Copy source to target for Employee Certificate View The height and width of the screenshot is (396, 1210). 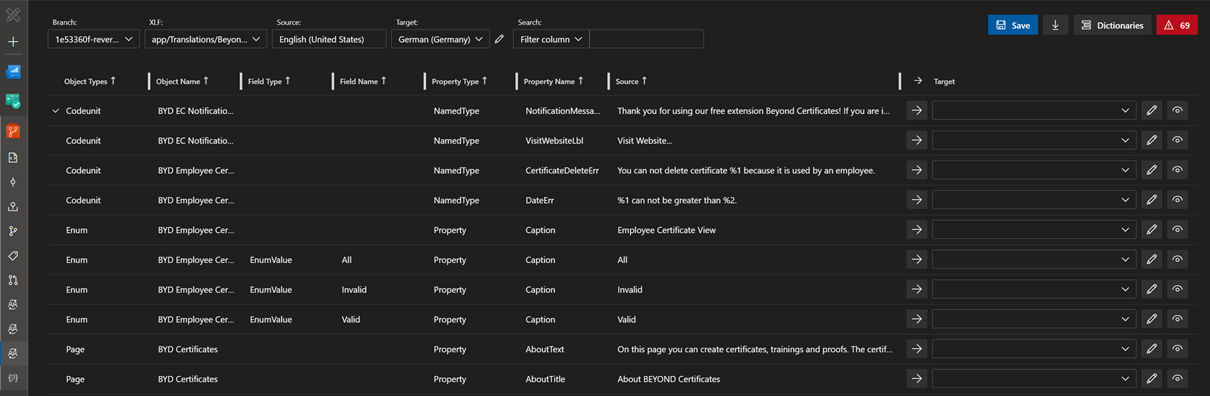(917, 230)
